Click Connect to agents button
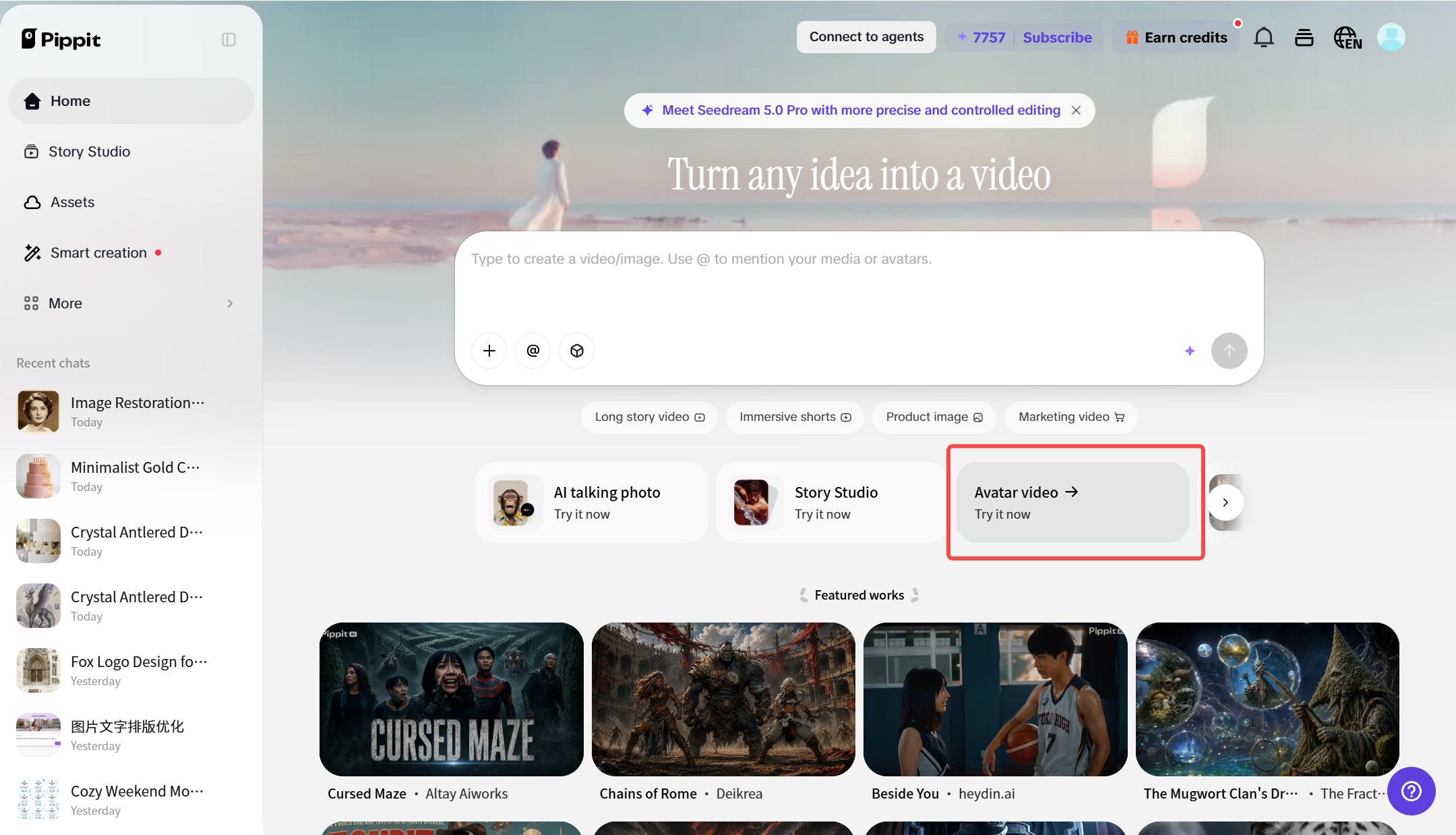1456x835 pixels. pos(866,37)
